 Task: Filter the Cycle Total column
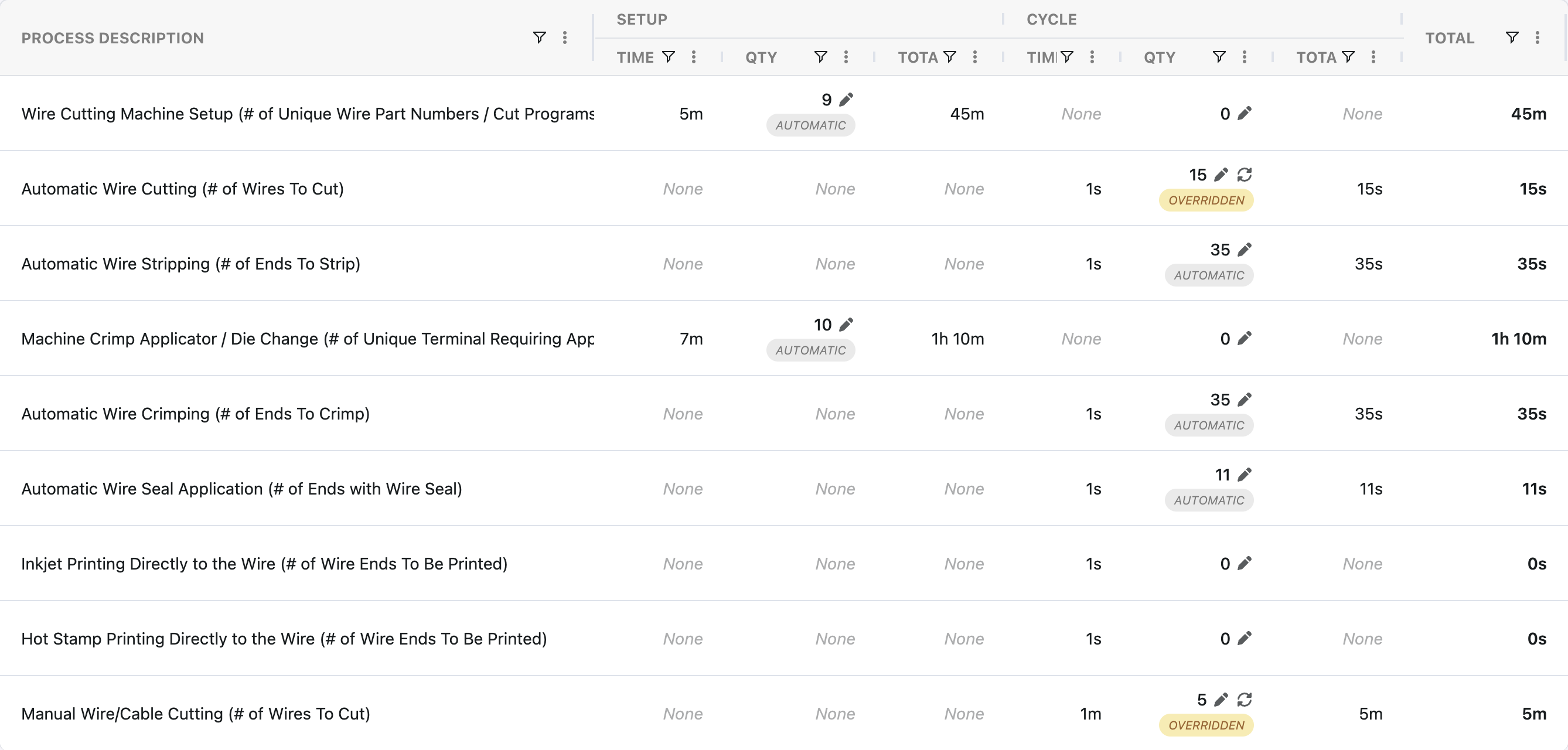[1348, 57]
